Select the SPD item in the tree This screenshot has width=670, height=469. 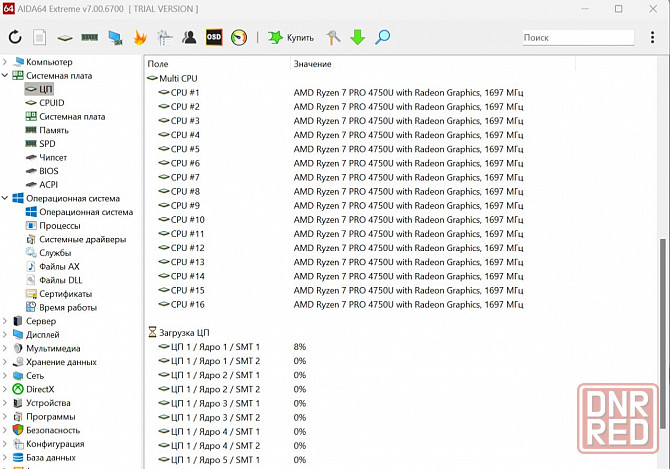(x=47, y=144)
